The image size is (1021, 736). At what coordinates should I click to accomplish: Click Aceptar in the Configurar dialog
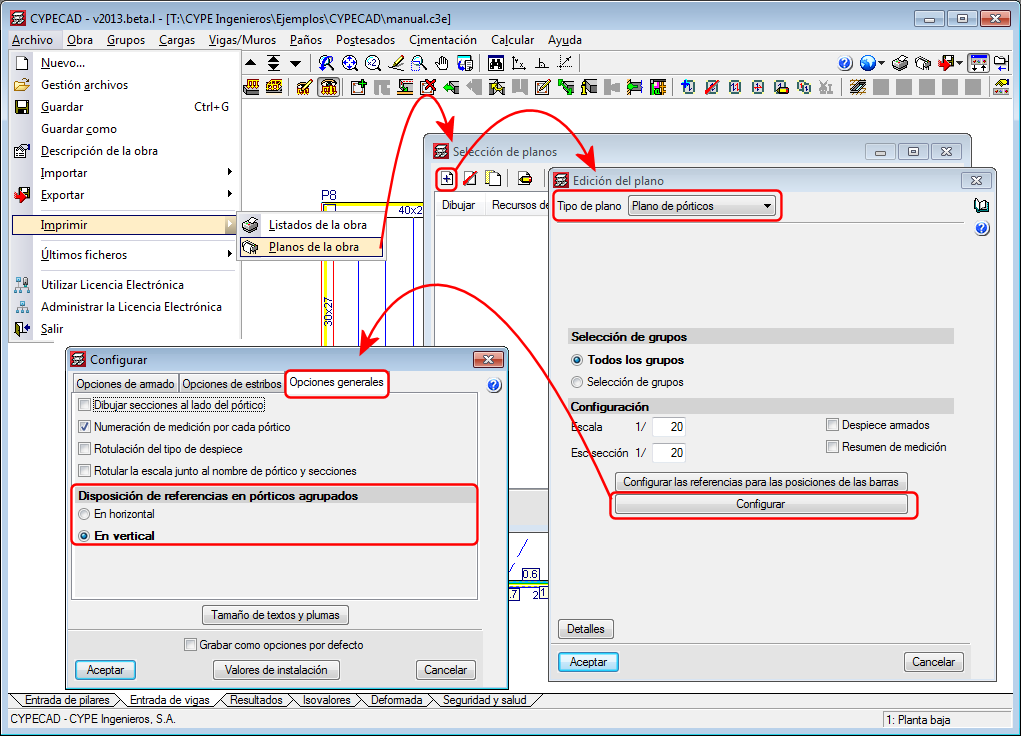105,670
